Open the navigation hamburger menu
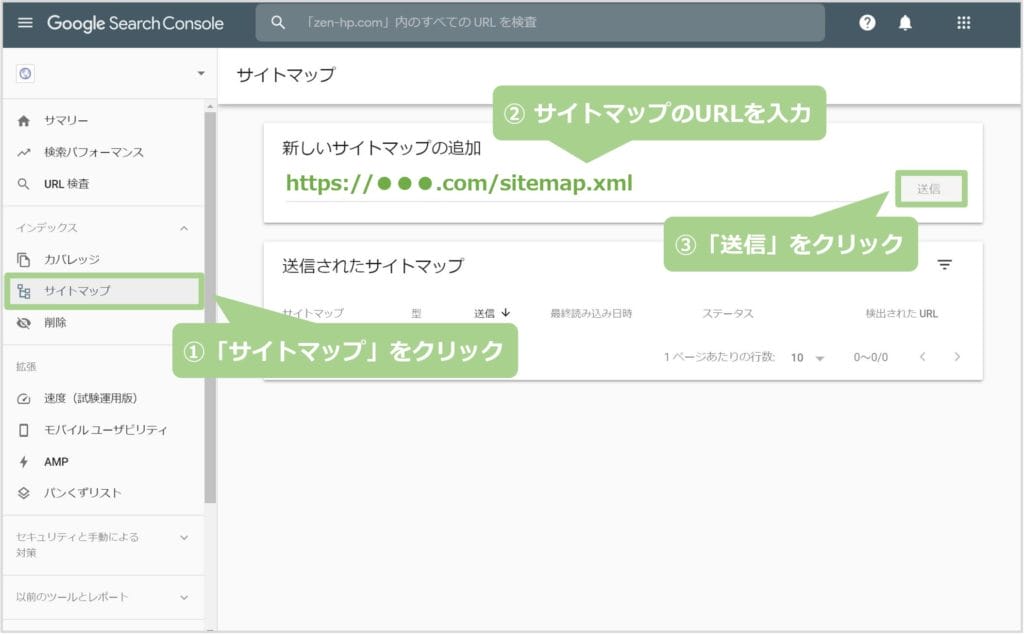The image size is (1024, 634). tap(26, 23)
